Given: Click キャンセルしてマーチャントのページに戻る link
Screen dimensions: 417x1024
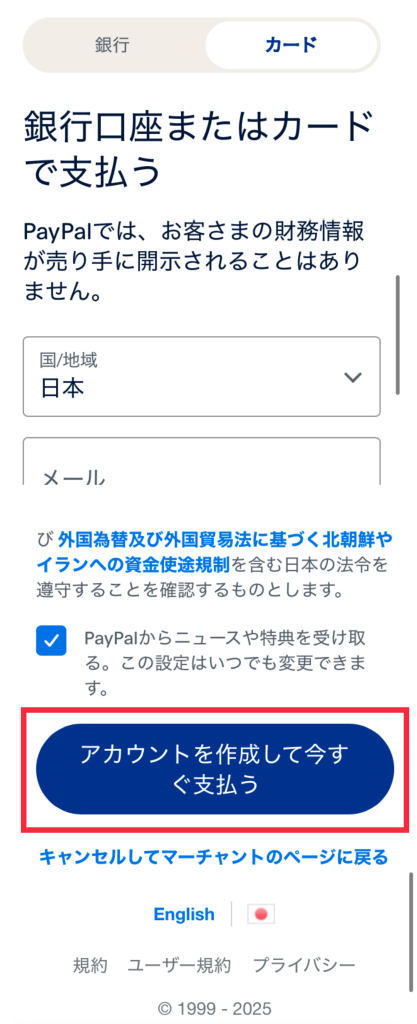Looking at the screenshot, I should pyautogui.click(x=214, y=856).
